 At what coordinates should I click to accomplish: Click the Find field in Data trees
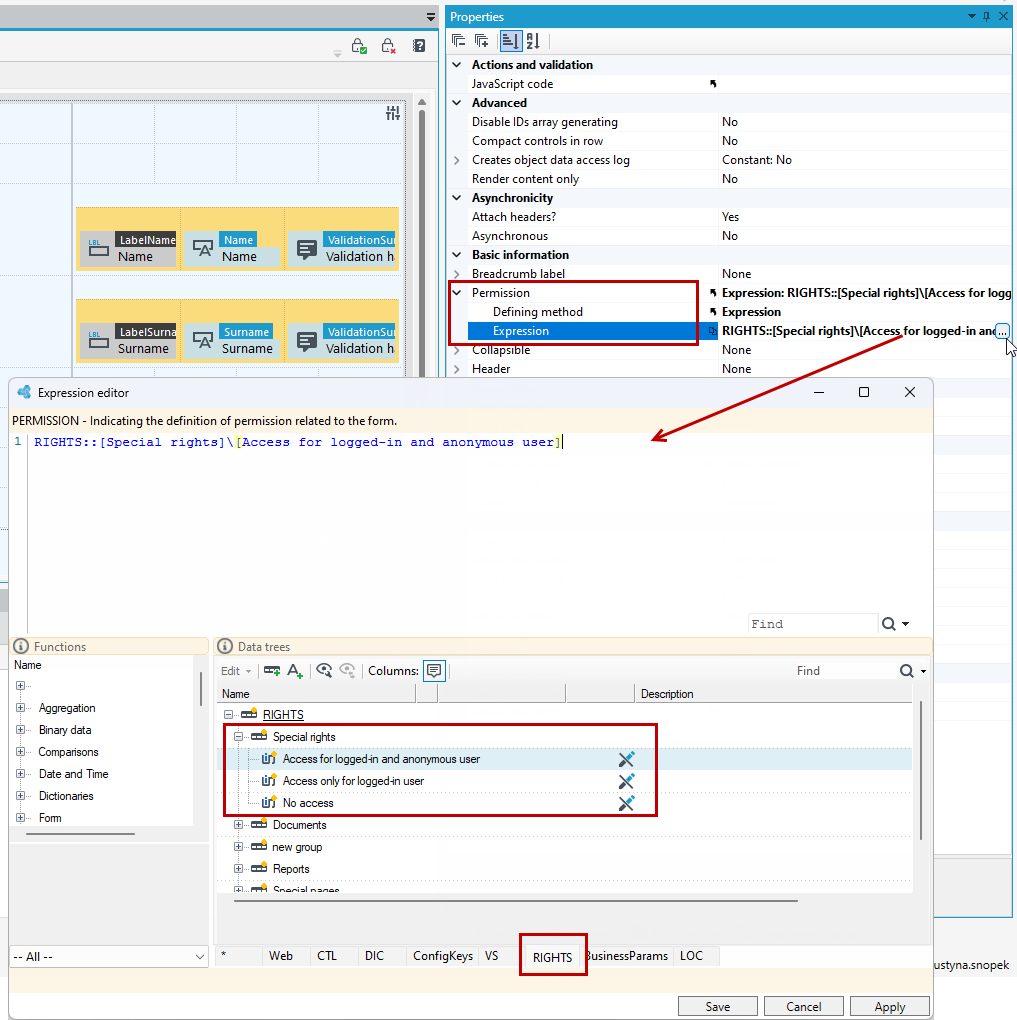pyautogui.click(x=844, y=671)
